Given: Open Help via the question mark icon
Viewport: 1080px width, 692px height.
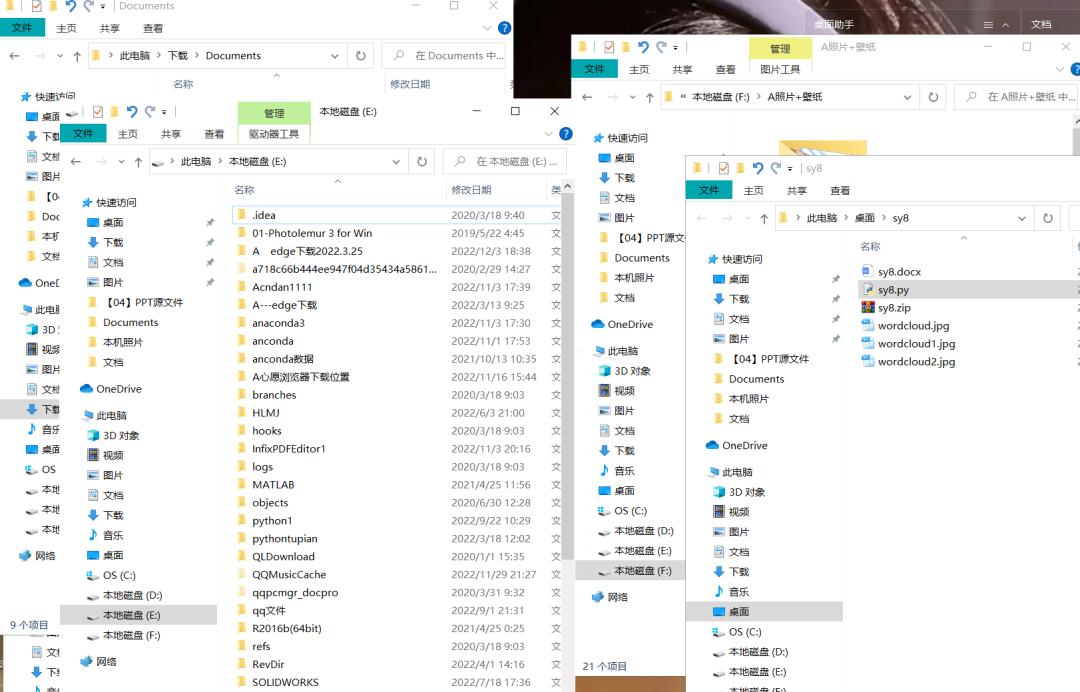Looking at the screenshot, I should 565,134.
